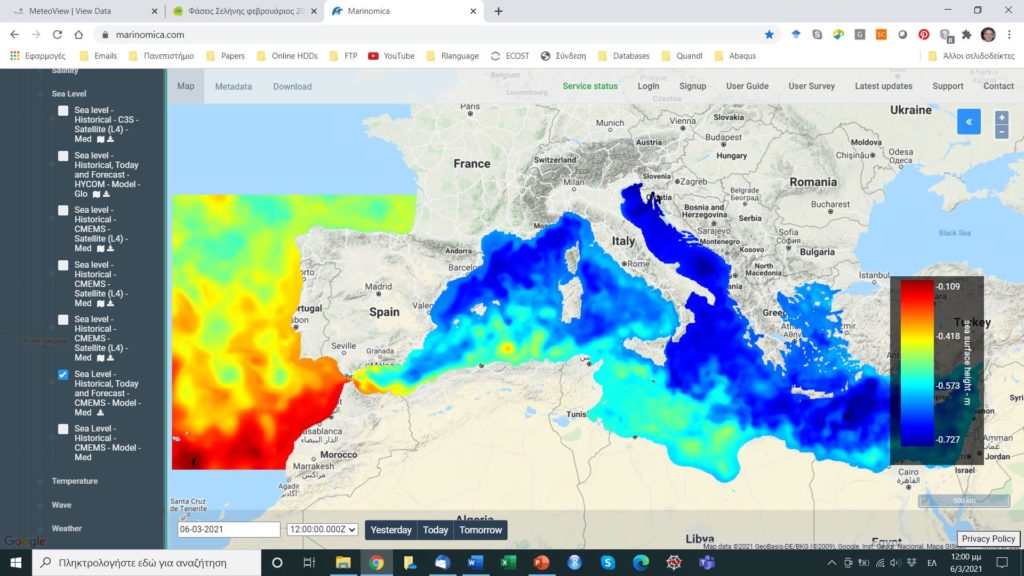The height and width of the screenshot is (576, 1024).
Task: Switch to the Φάσεις Σελήνης browser tab
Action: point(246,11)
